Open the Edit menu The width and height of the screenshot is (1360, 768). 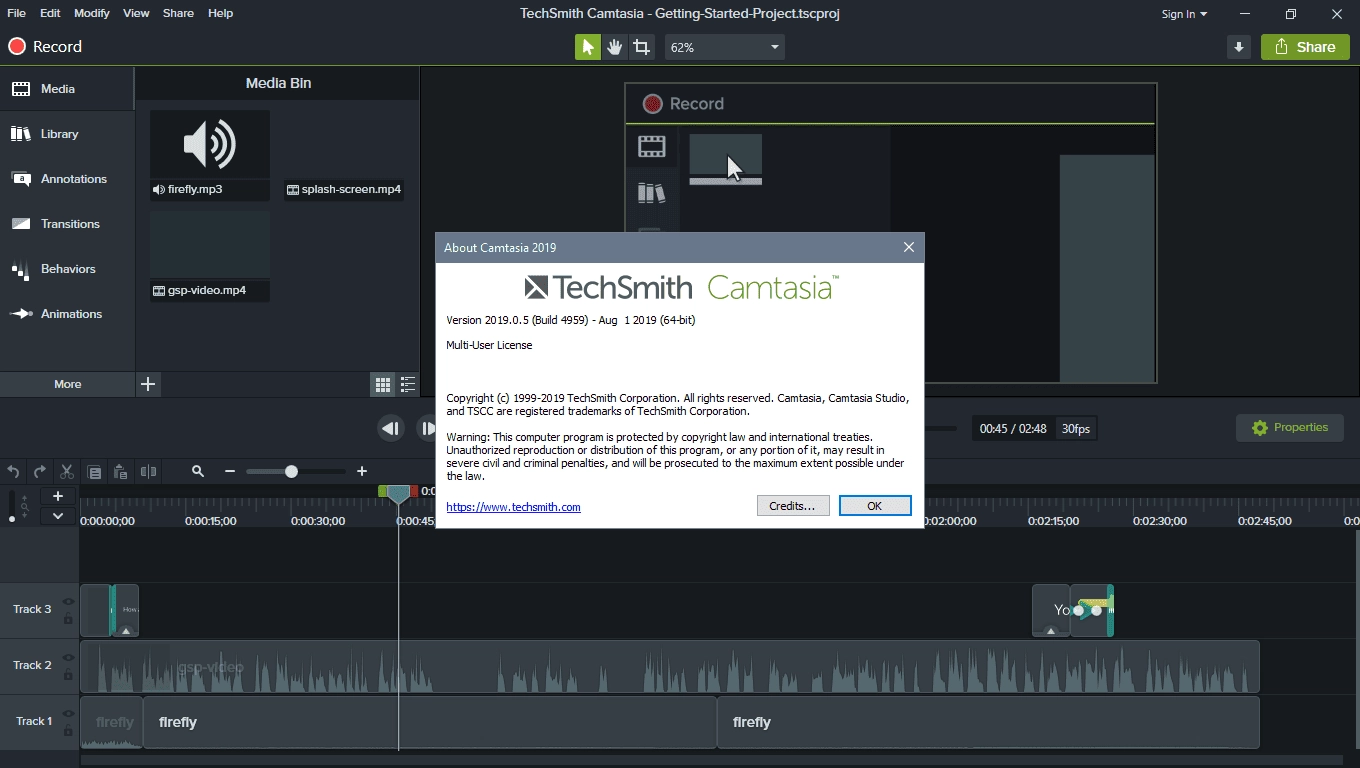tap(50, 13)
